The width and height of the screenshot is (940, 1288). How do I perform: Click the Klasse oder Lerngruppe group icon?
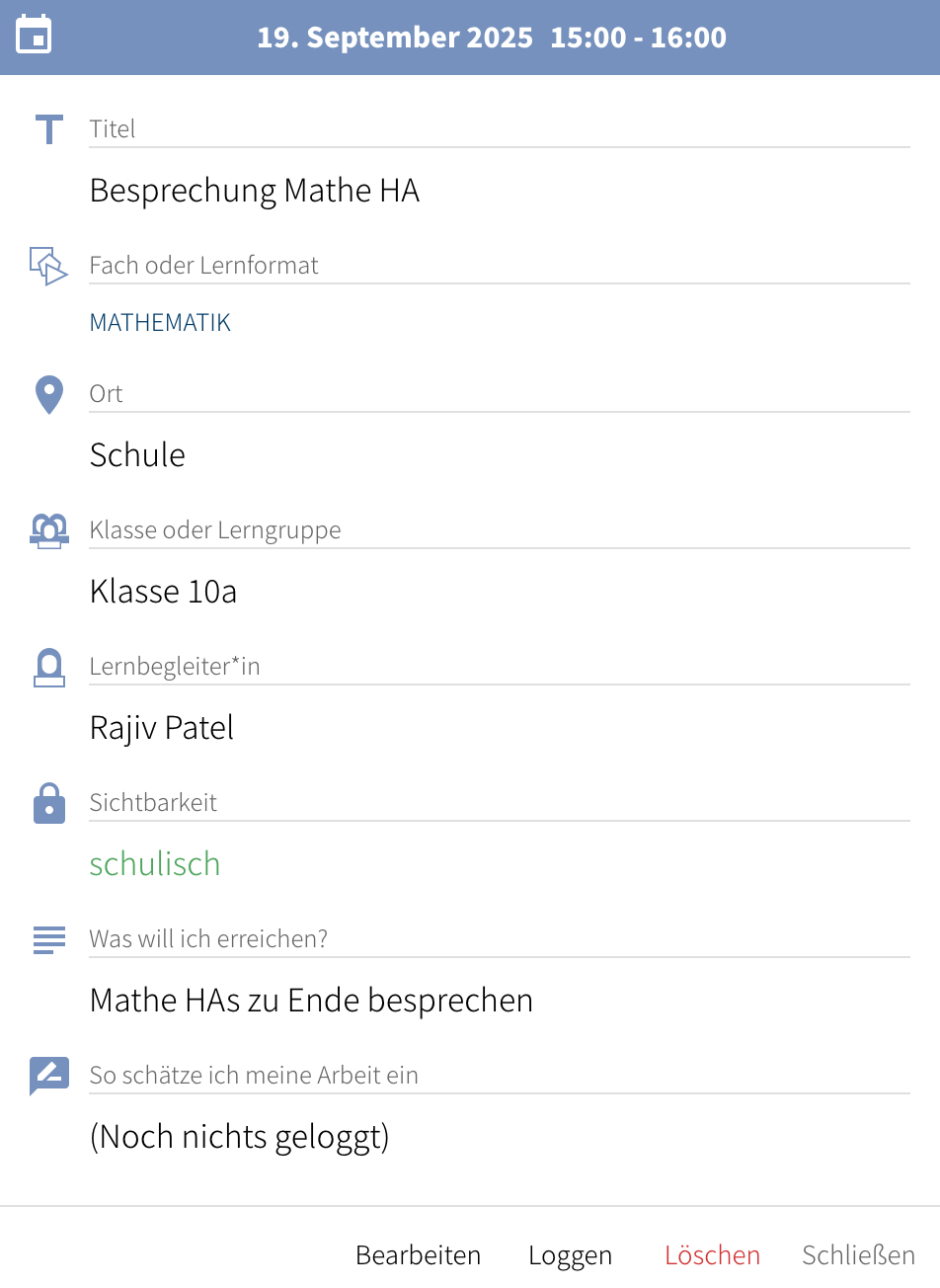(48, 530)
